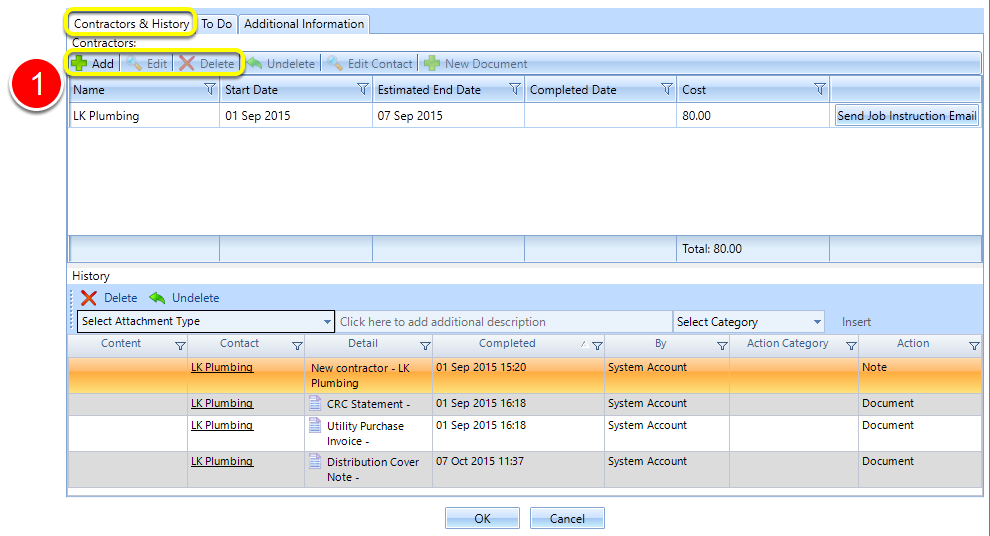Screen dimensions: 990x536
Task: Open the history Completed column filter
Action: [597, 345]
